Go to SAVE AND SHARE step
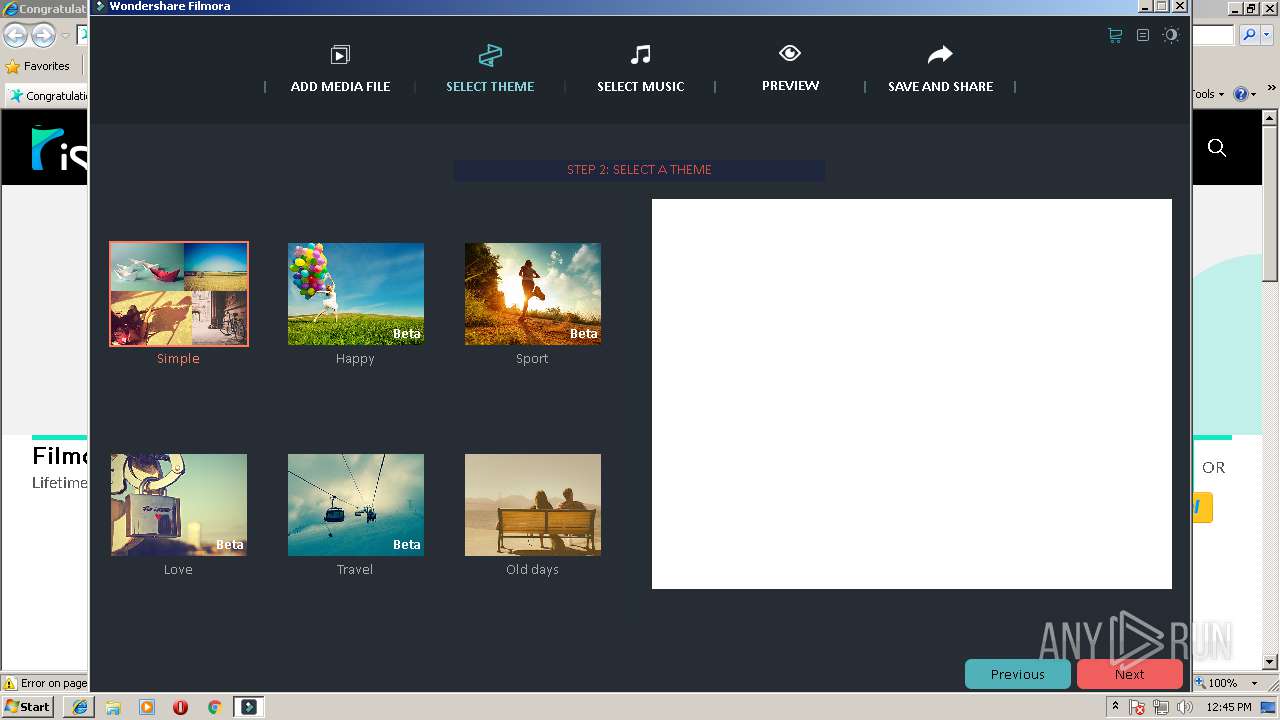Image resolution: width=1280 pixels, height=720 pixels. (940, 87)
